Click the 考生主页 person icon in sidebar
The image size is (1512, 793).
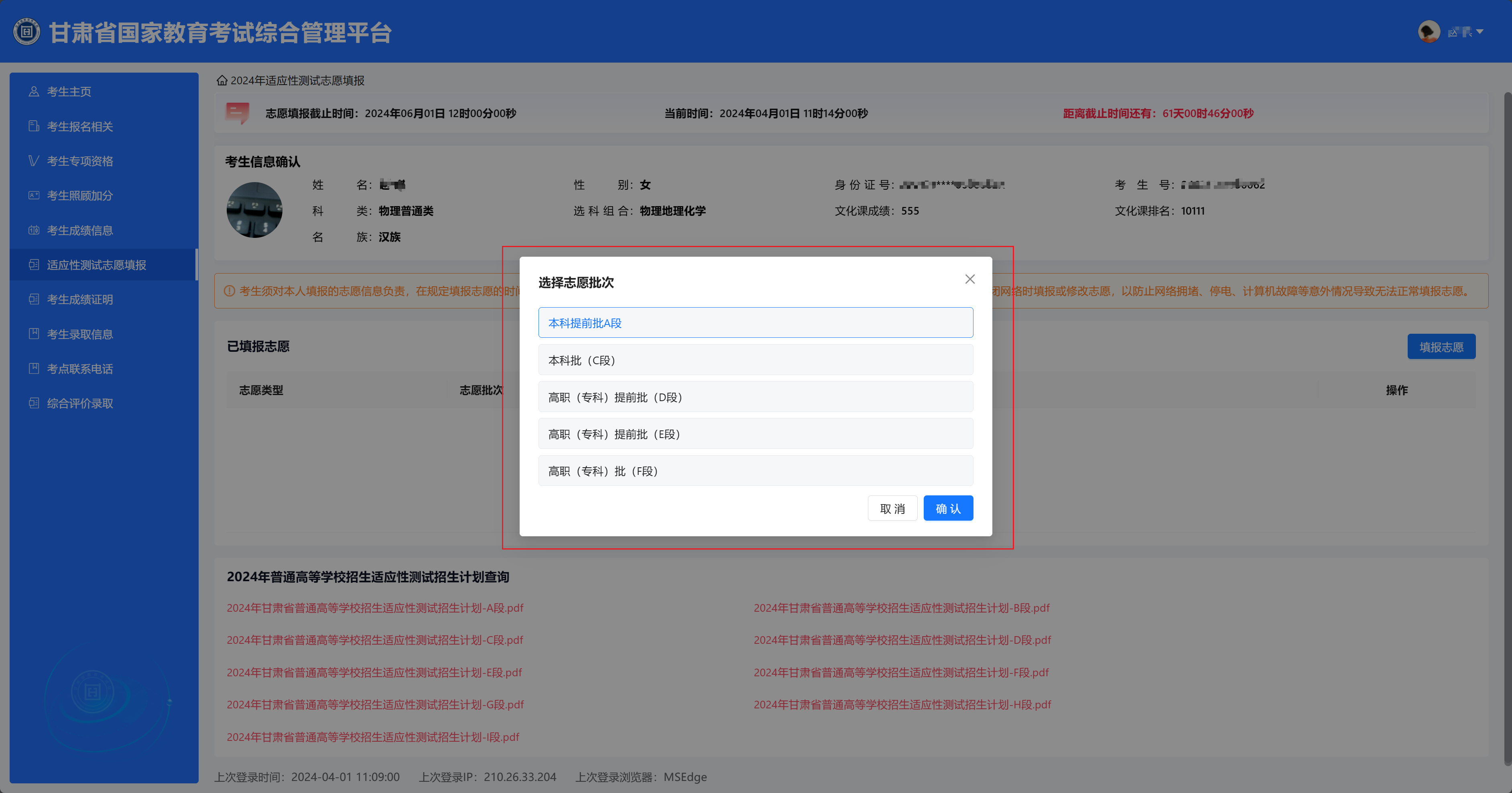coord(34,91)
